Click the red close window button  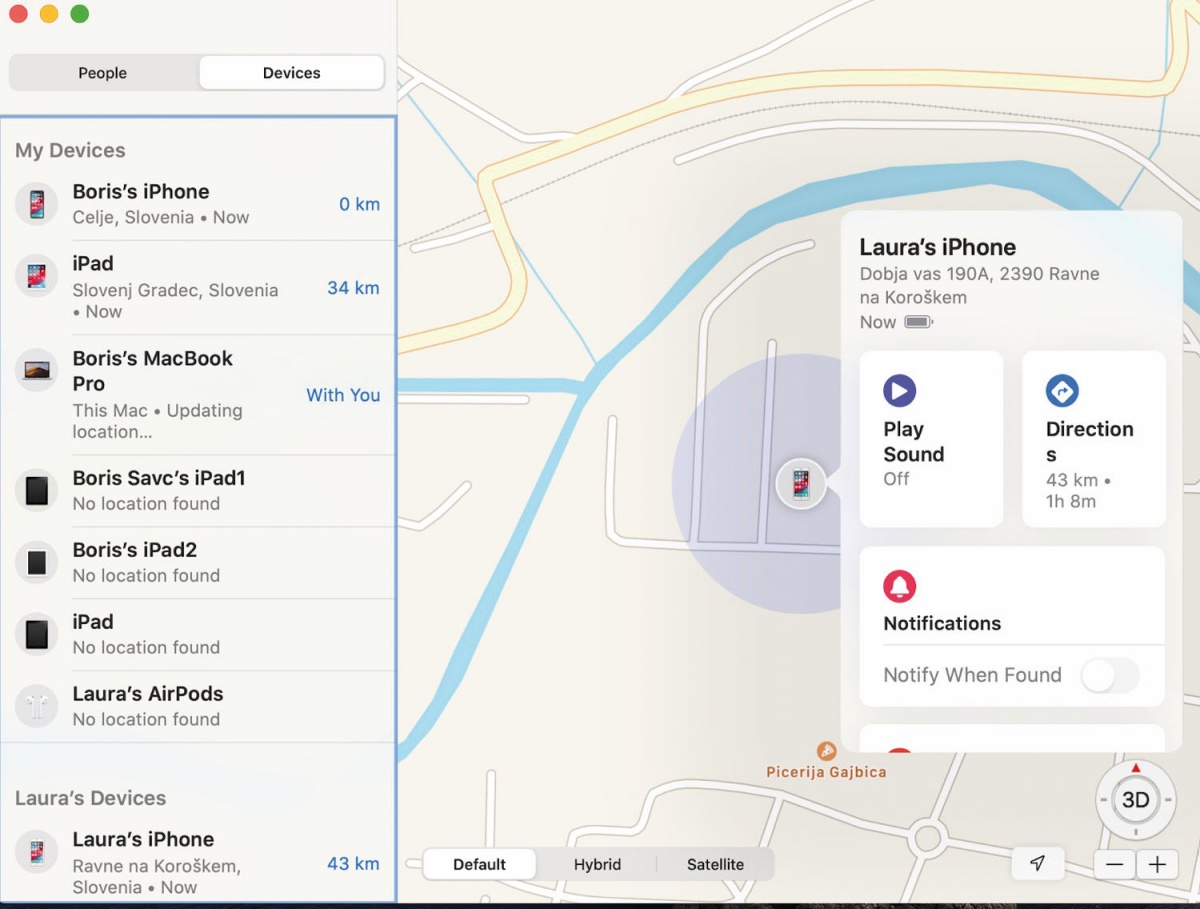pos(18,14)
